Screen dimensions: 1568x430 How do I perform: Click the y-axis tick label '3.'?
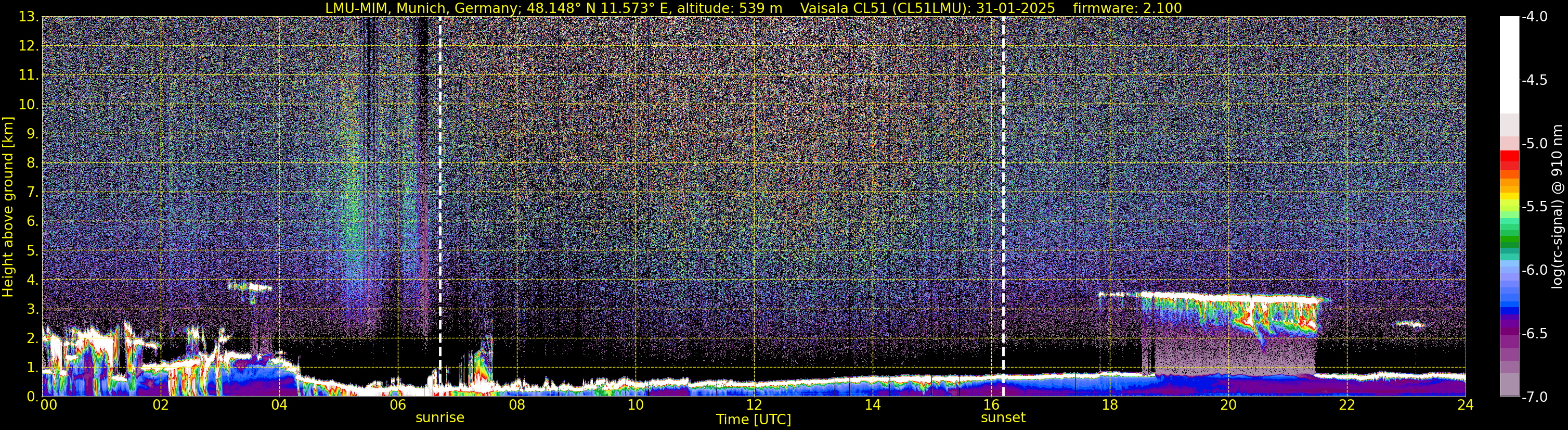33,309
